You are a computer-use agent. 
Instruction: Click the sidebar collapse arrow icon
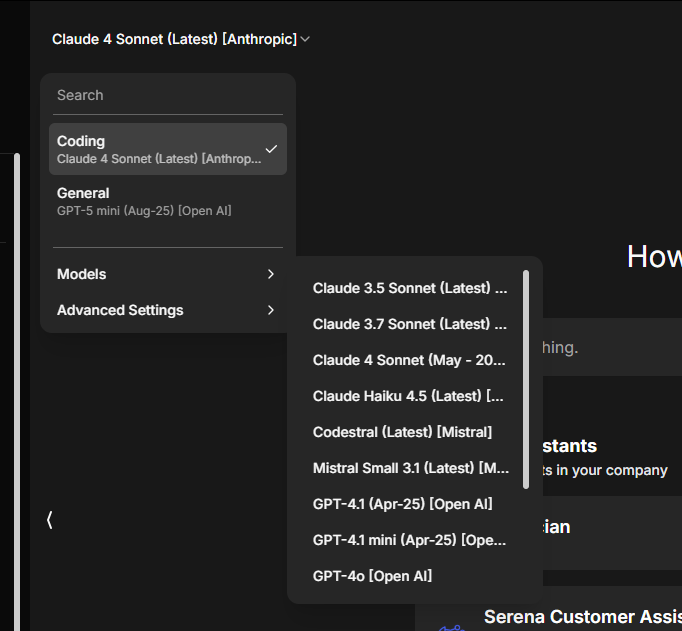[x=49, y=520]
